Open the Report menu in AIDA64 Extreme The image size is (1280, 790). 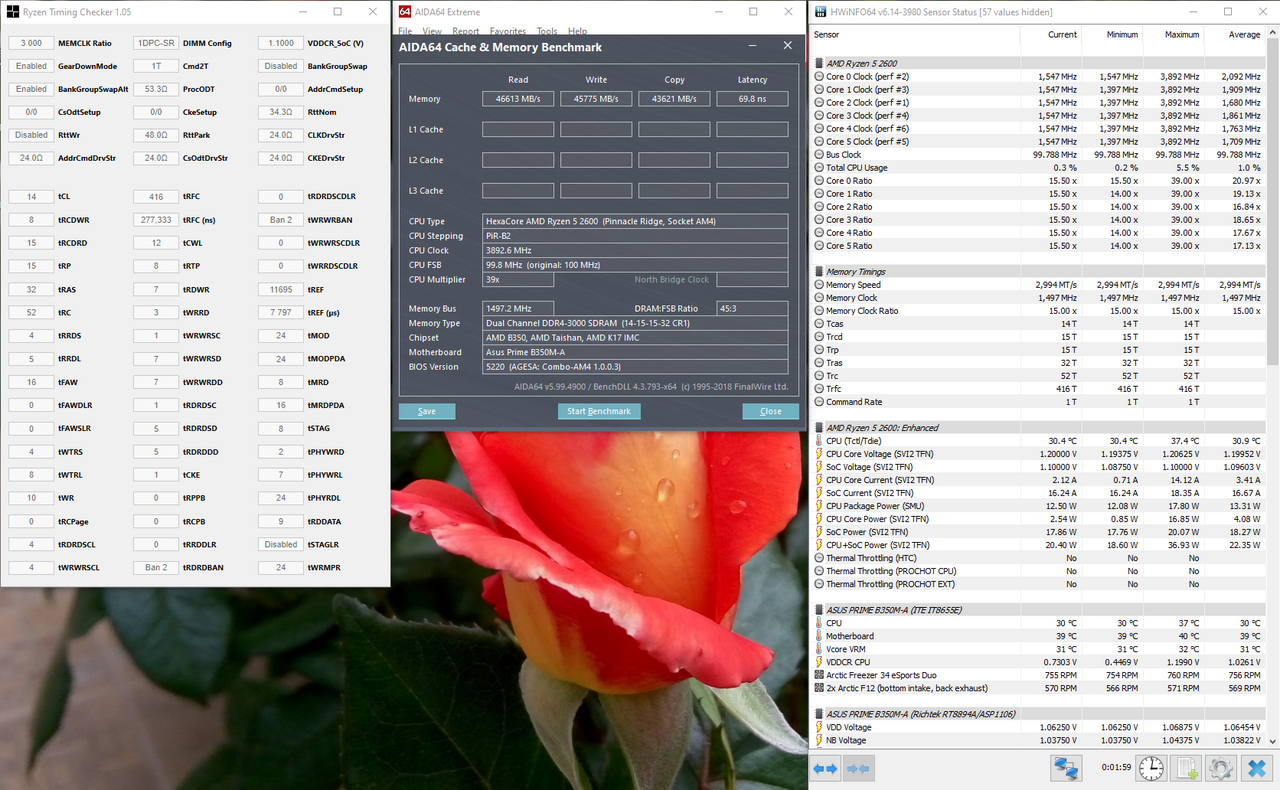466,31
